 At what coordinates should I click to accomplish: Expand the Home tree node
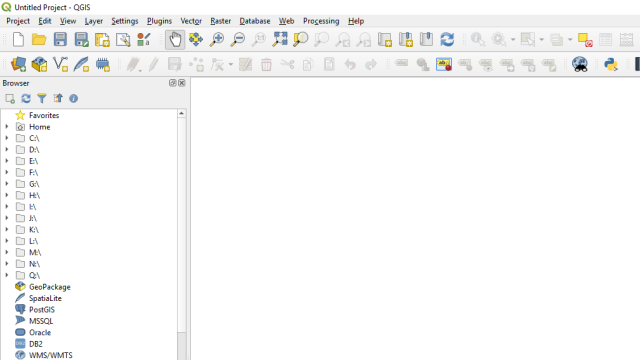coord(7,127)
